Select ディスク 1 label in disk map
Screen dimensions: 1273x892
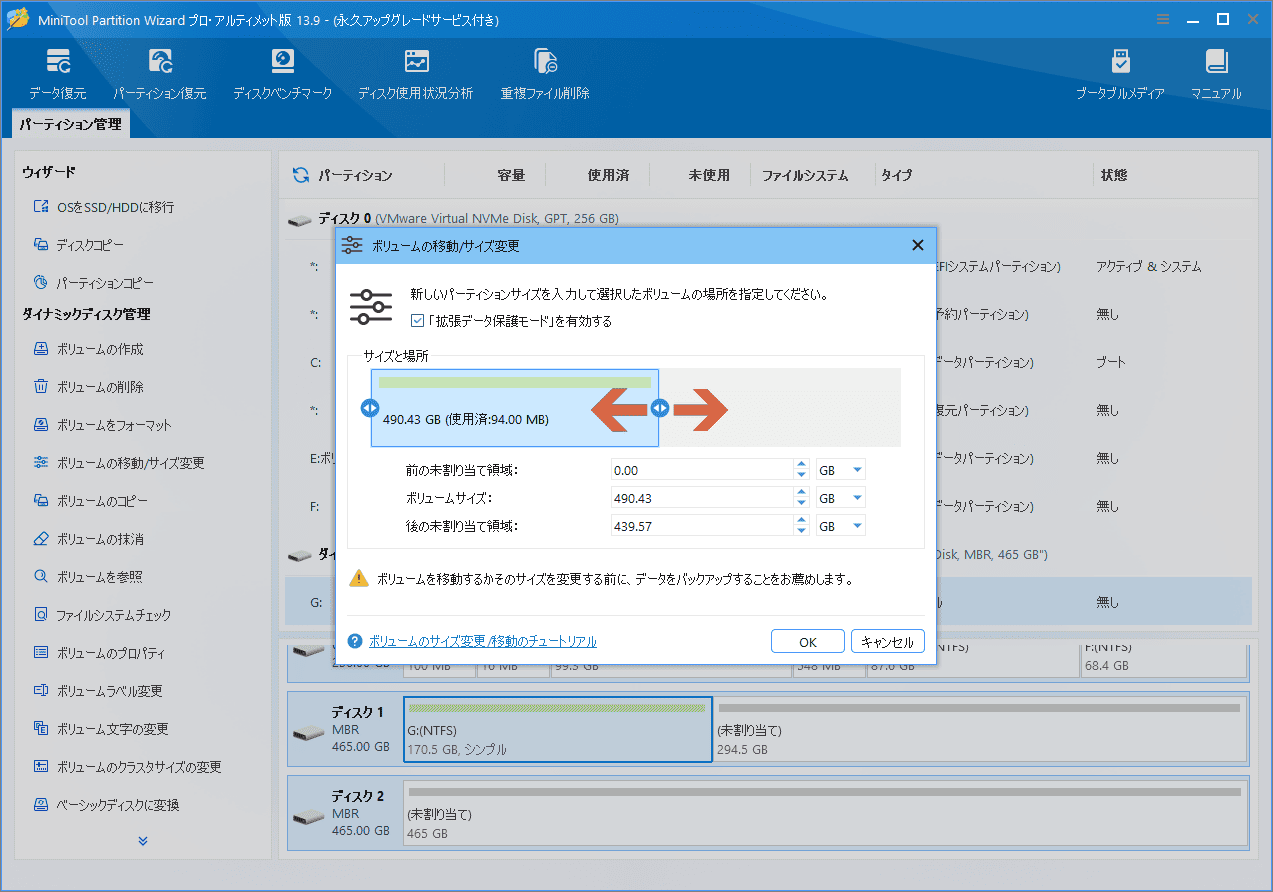345,730
